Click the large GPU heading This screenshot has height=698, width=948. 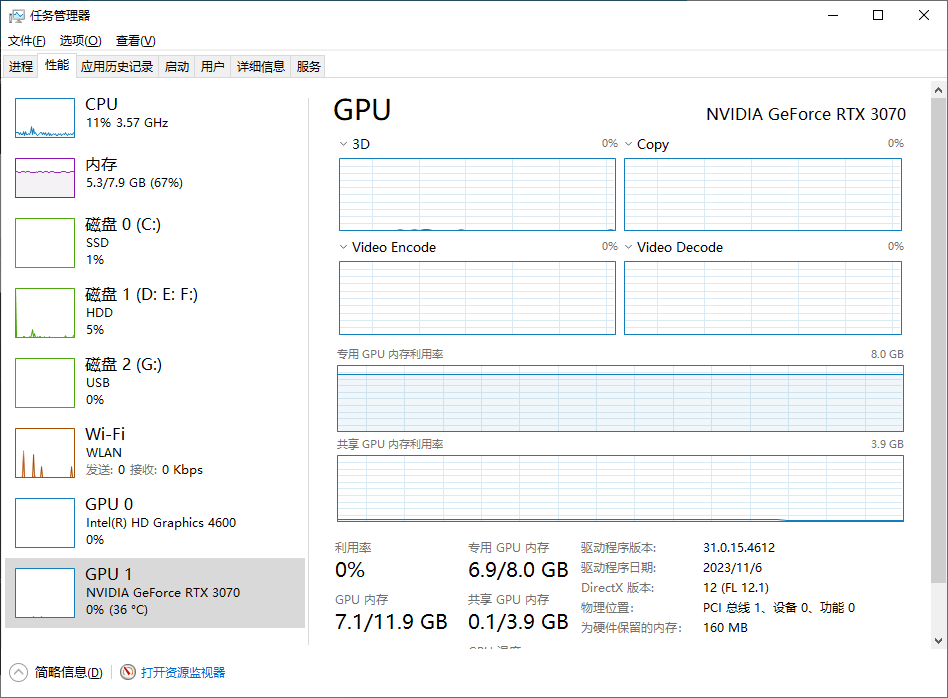pyautogui.click(x=362, y=110)
